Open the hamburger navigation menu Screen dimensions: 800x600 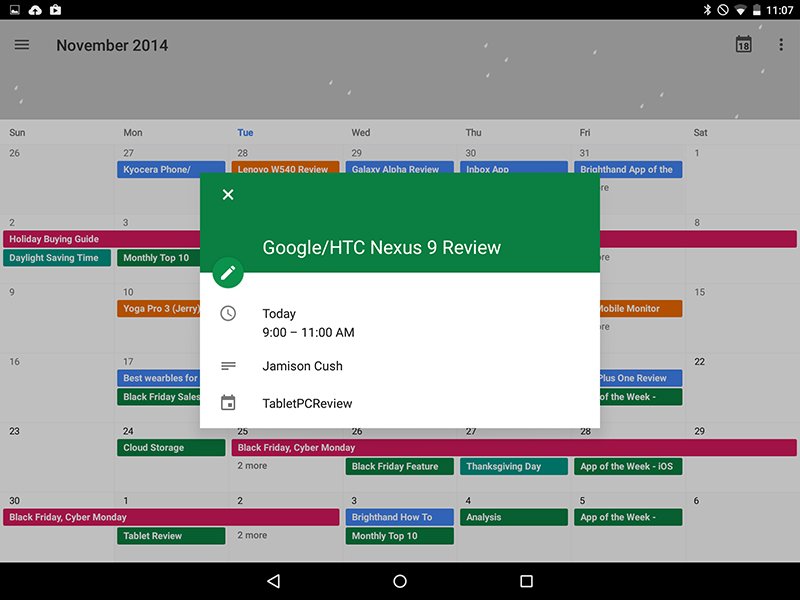click(21, 45)
